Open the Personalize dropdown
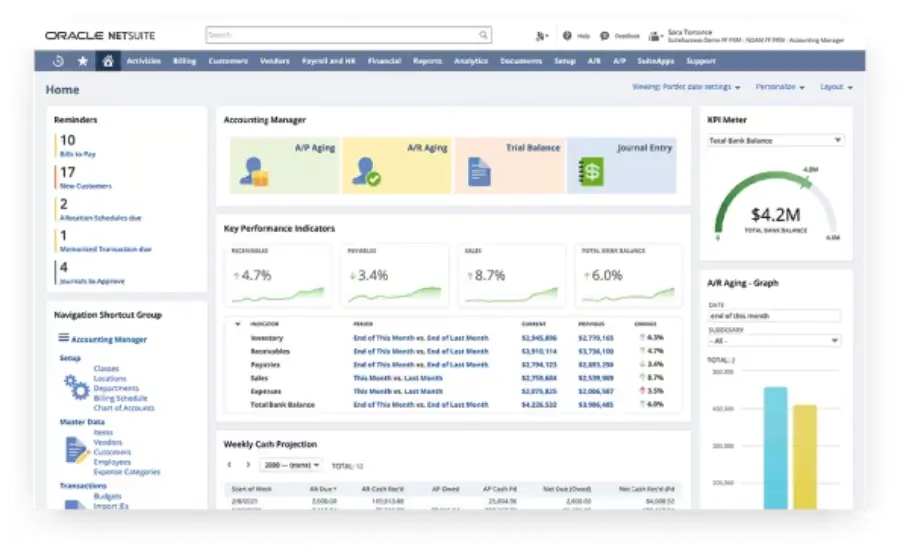This screenshot has width=900, height=556. (x=780, y=87)
